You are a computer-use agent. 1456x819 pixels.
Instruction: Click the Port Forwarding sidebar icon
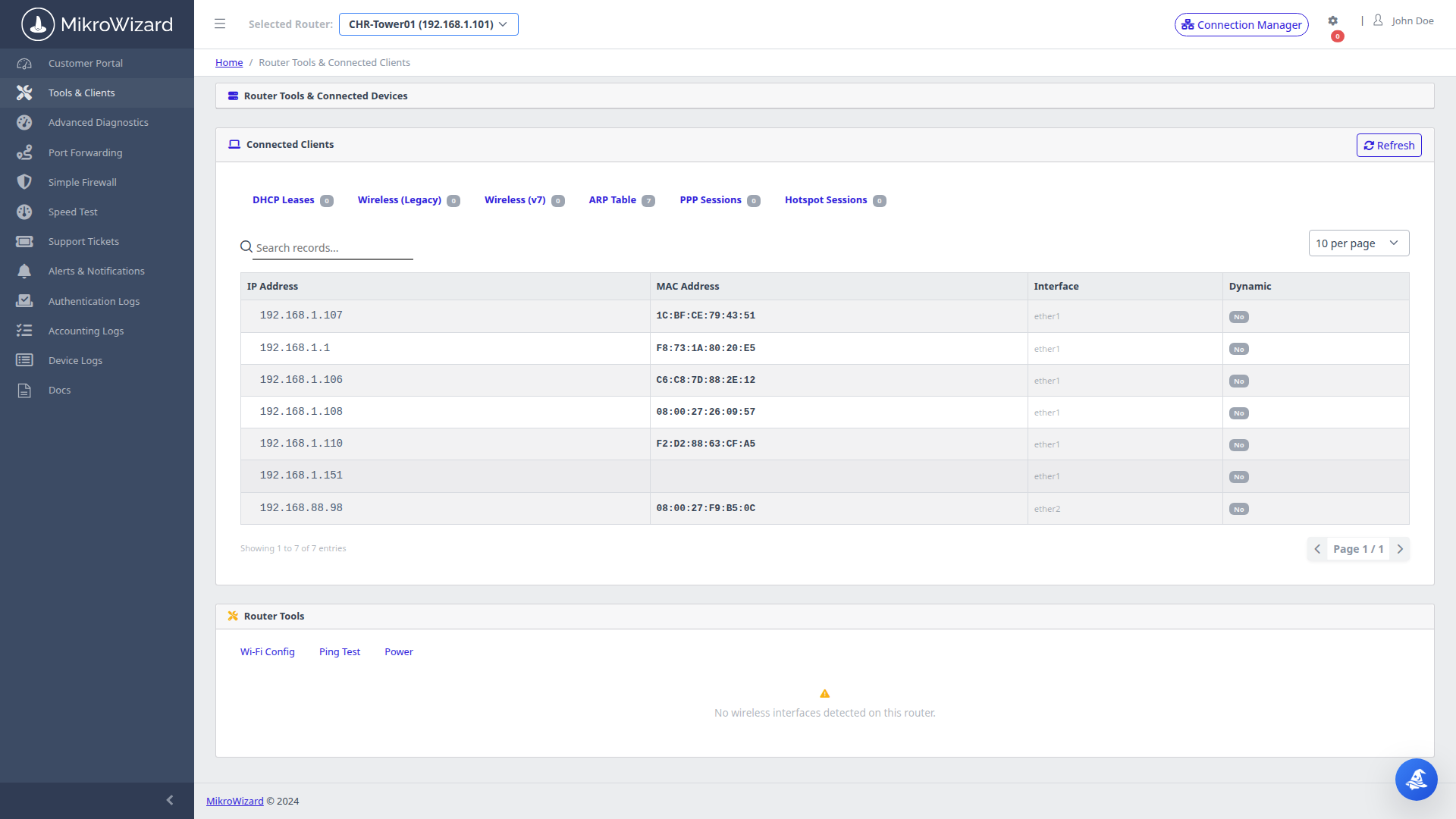24,152
